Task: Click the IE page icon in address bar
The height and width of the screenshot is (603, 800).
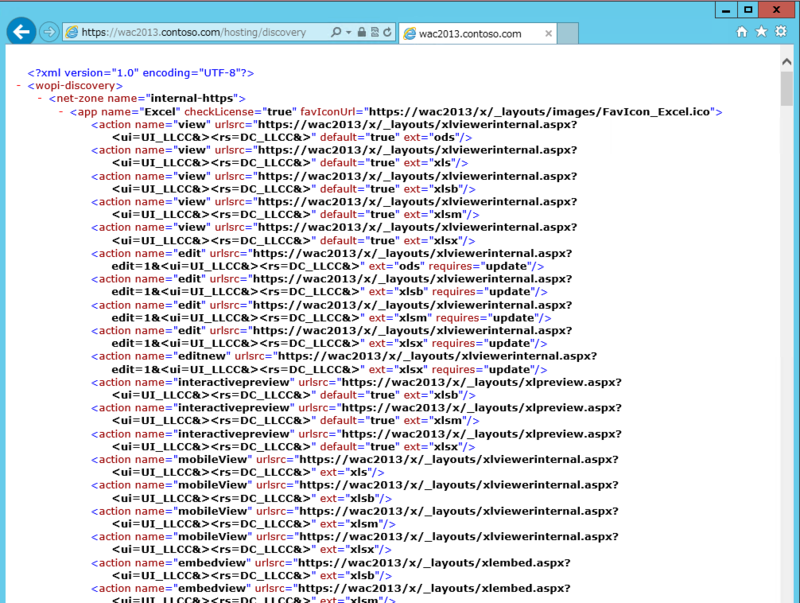Action: coord(72,32)
